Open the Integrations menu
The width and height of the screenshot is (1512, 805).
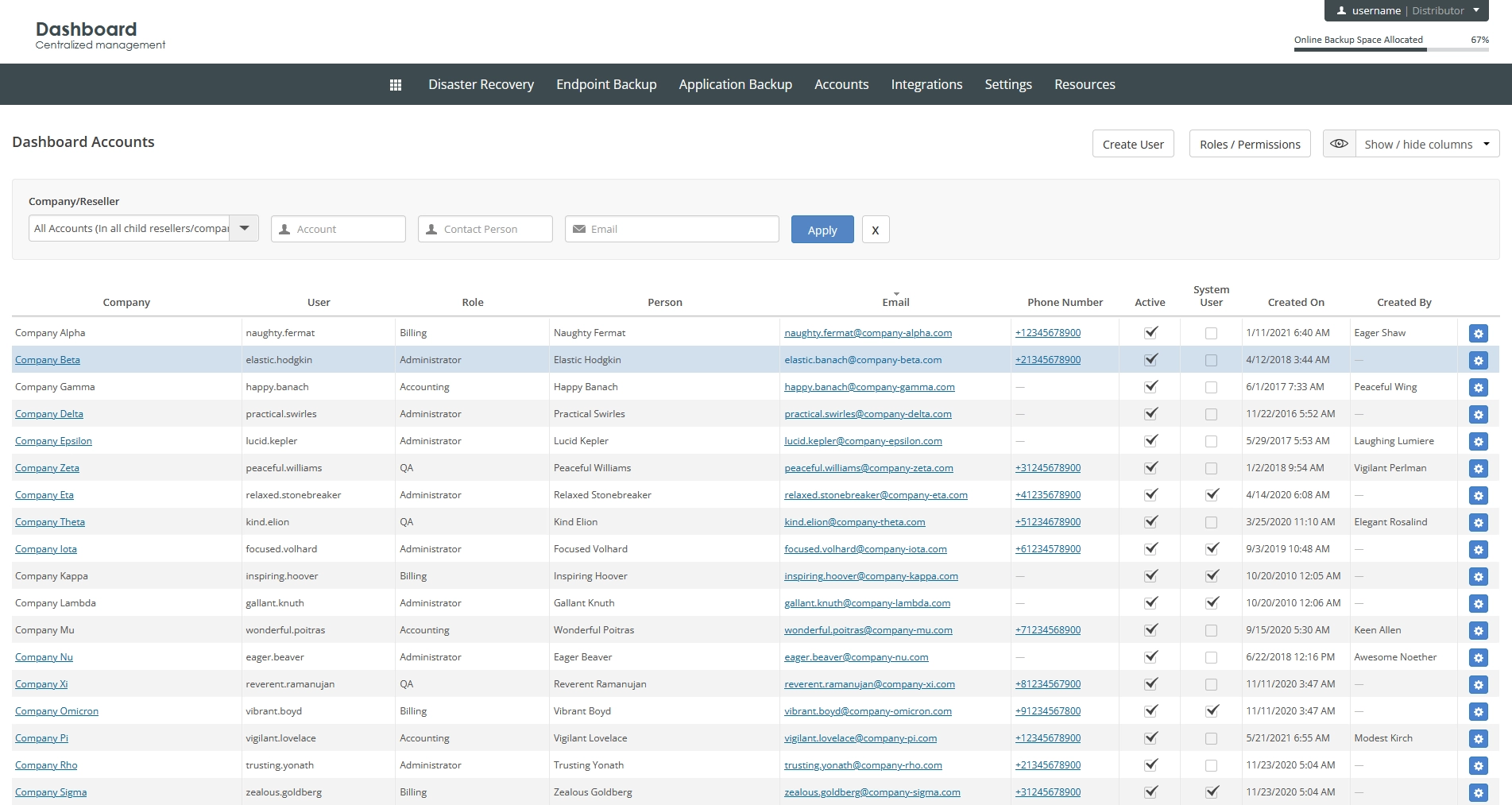pos(926,84)
